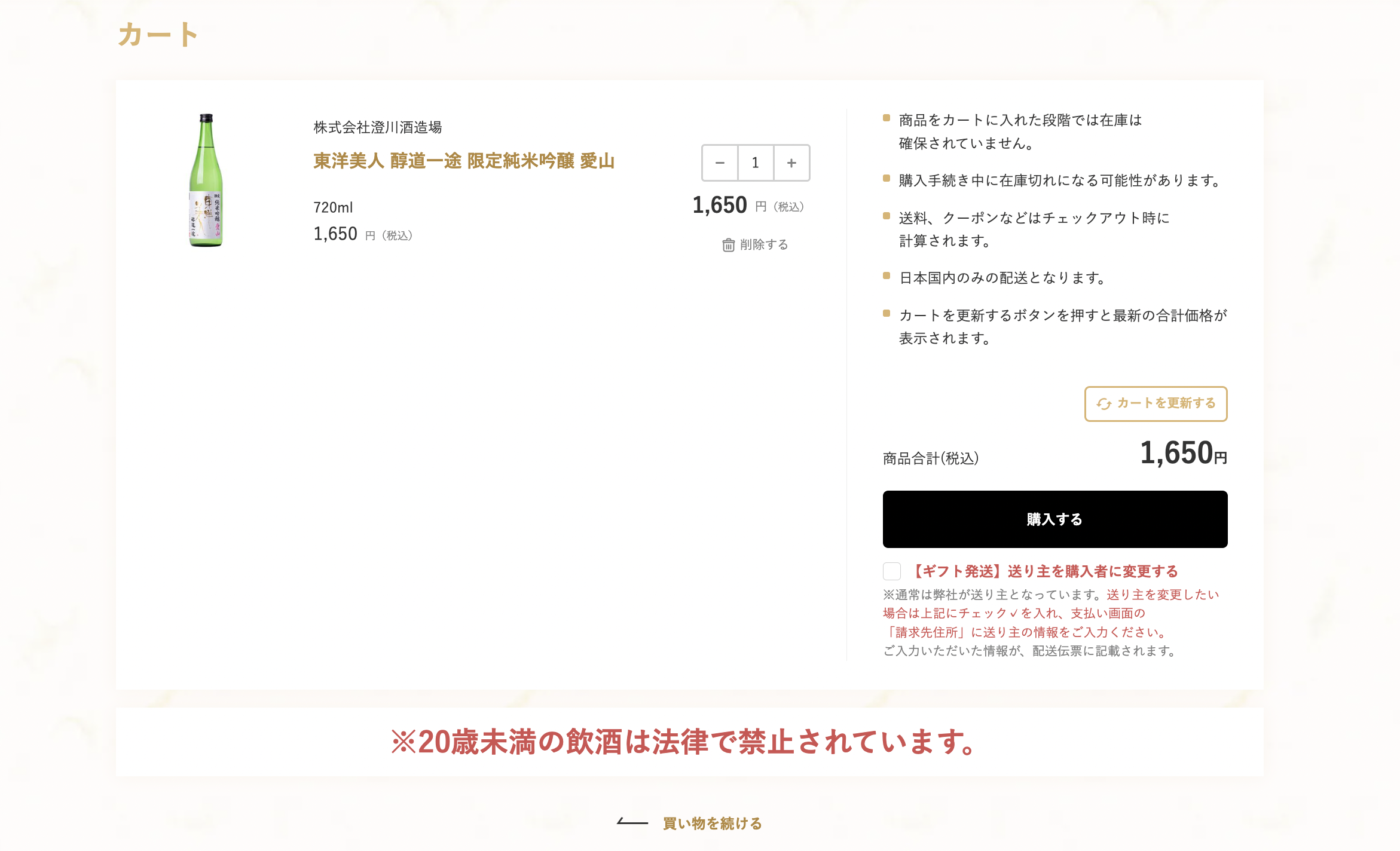Open product link 東洋美人 醇道一途 限定純米吟醸 愛山
This screenshot has height=851, width=1400.
pyautogui.click(x=464, y=161)
